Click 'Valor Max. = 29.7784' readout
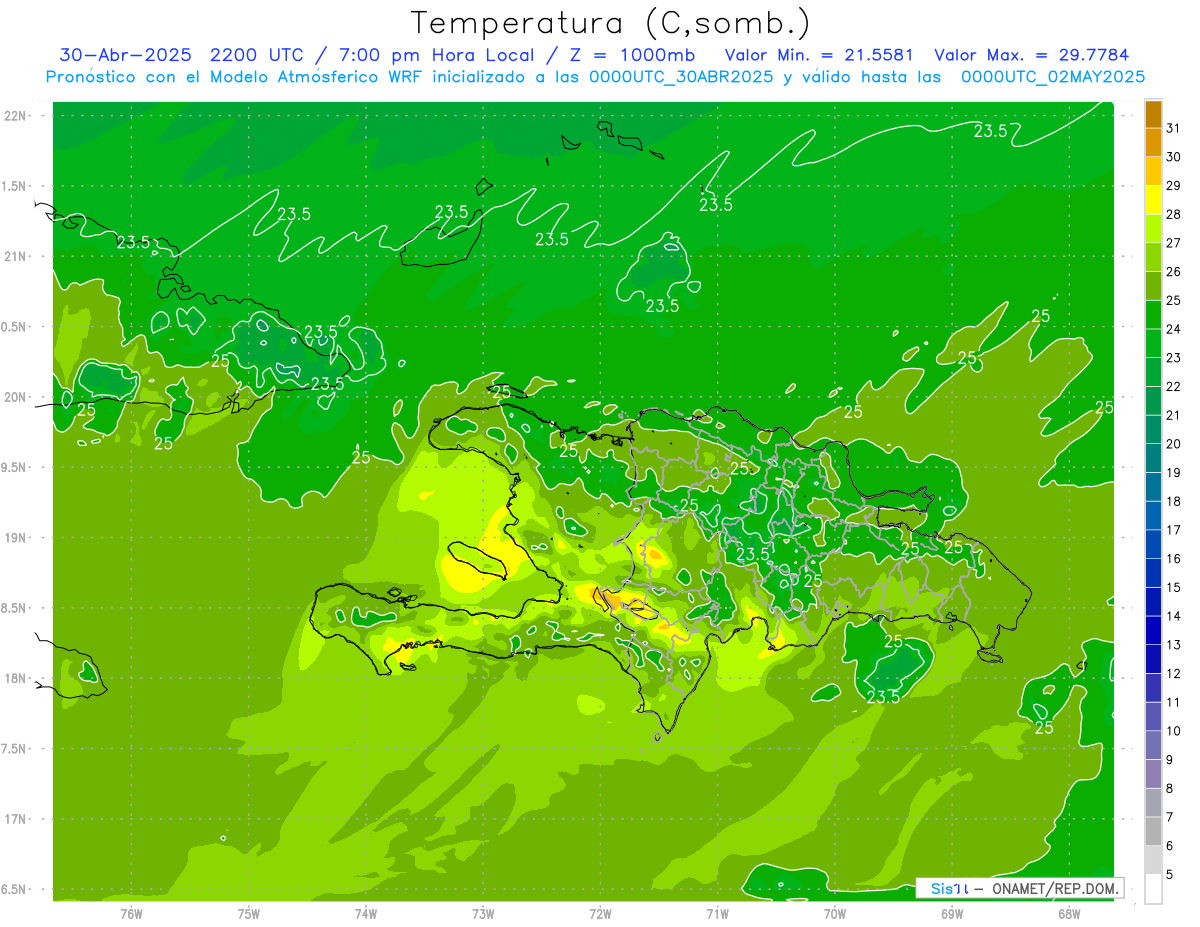1200x927 pixels. tap(1031, 55)
